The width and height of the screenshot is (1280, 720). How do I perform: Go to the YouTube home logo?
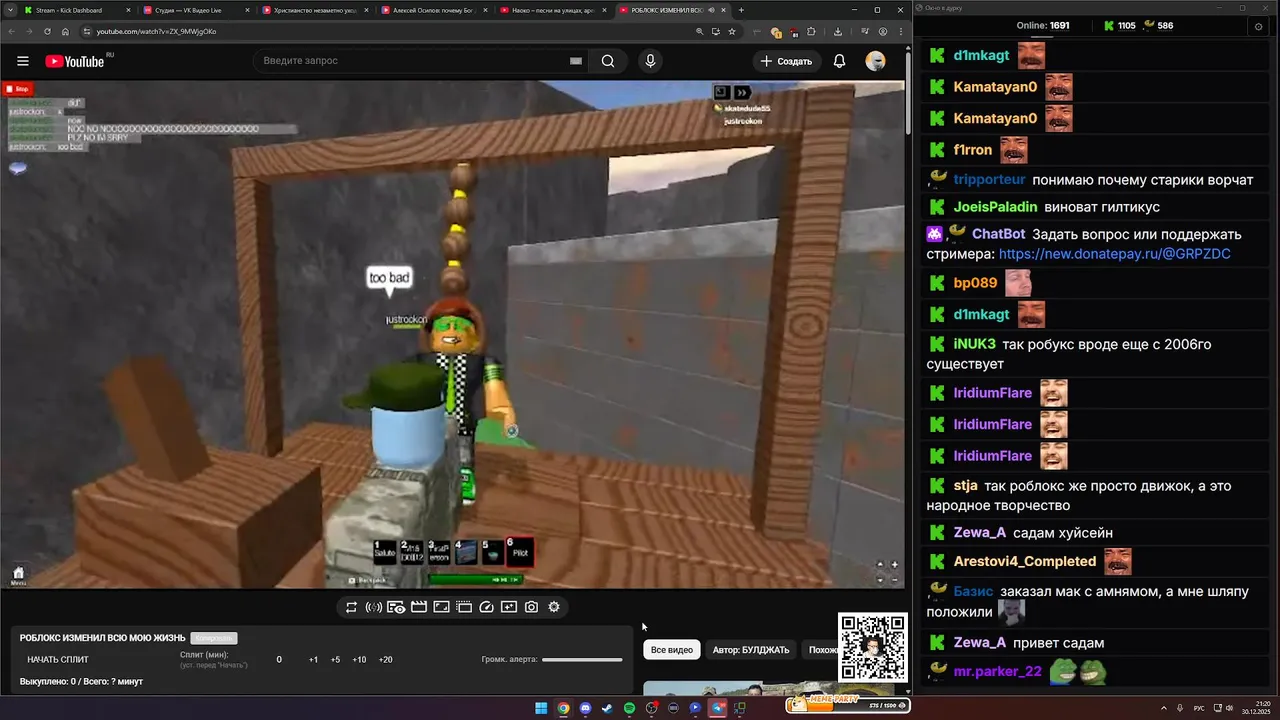74,61
